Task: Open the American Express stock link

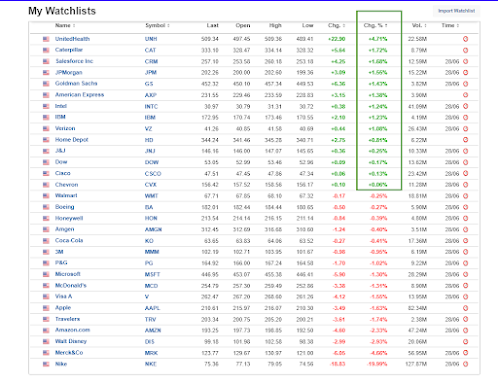Action: pyautogui.click(x=79, y=95)
